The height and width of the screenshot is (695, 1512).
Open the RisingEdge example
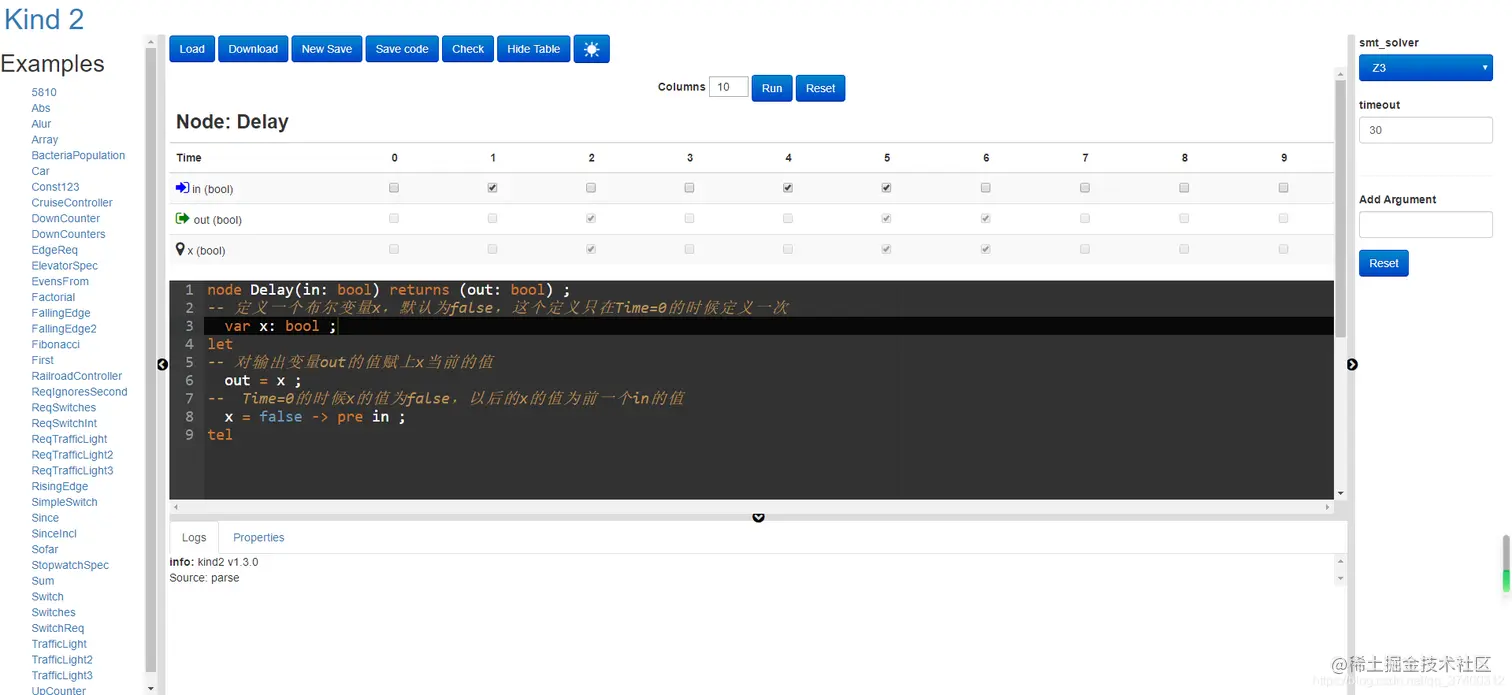point(60,486)
